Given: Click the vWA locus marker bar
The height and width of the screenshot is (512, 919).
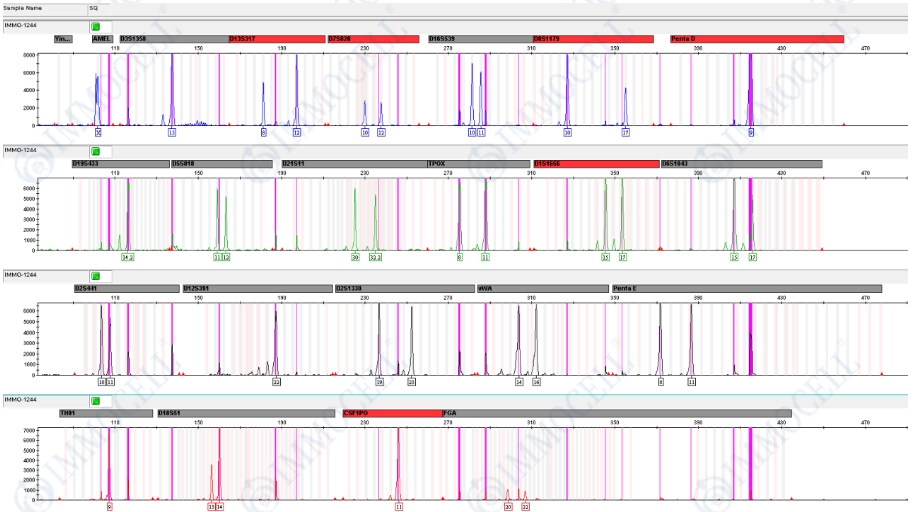Looking at the screenshot, I should click(x=539, y=288).
